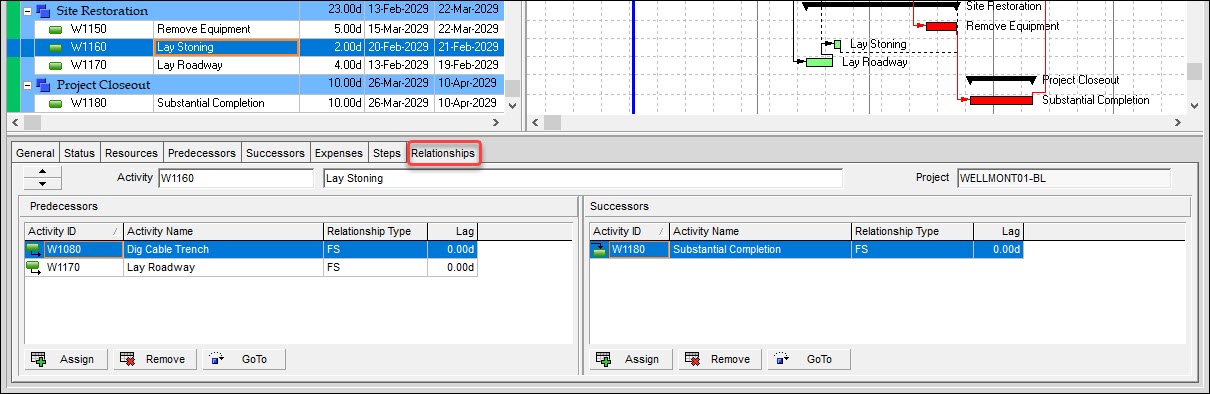Go to next activity with down arrow
The image size is (1210, 394).
tap(42, 184)
